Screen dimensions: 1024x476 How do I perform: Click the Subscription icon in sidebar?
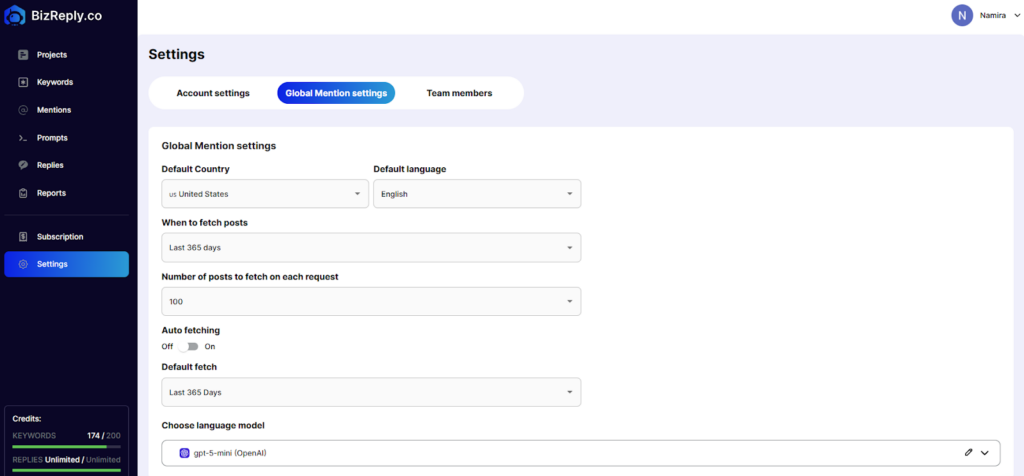click(23, 237)
